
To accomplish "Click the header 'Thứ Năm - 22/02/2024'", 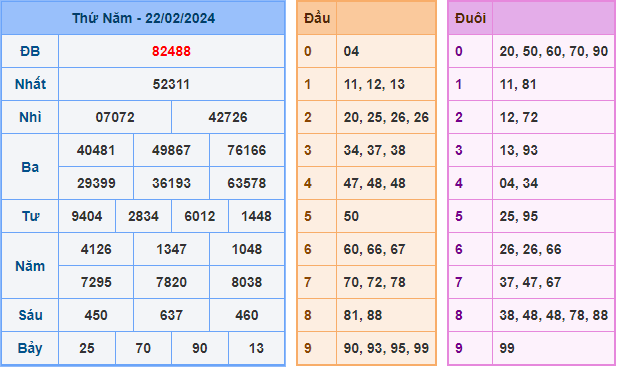I will 143,18.
